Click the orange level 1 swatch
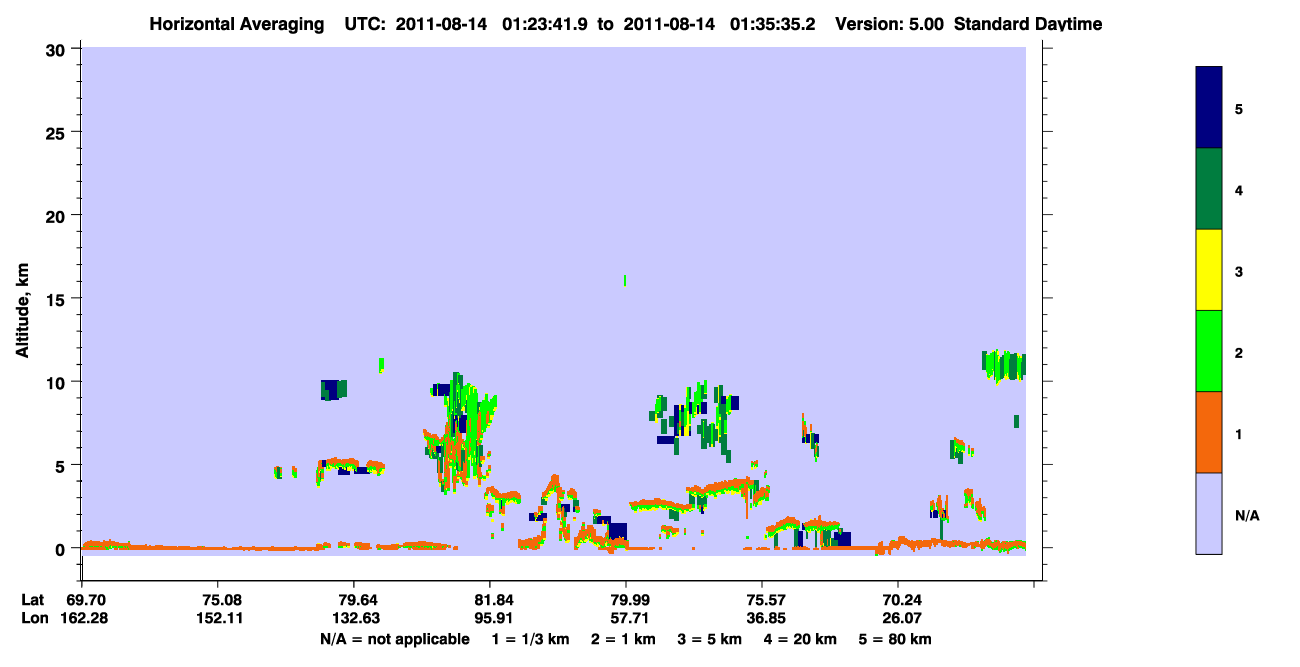 click(1209, 432)
